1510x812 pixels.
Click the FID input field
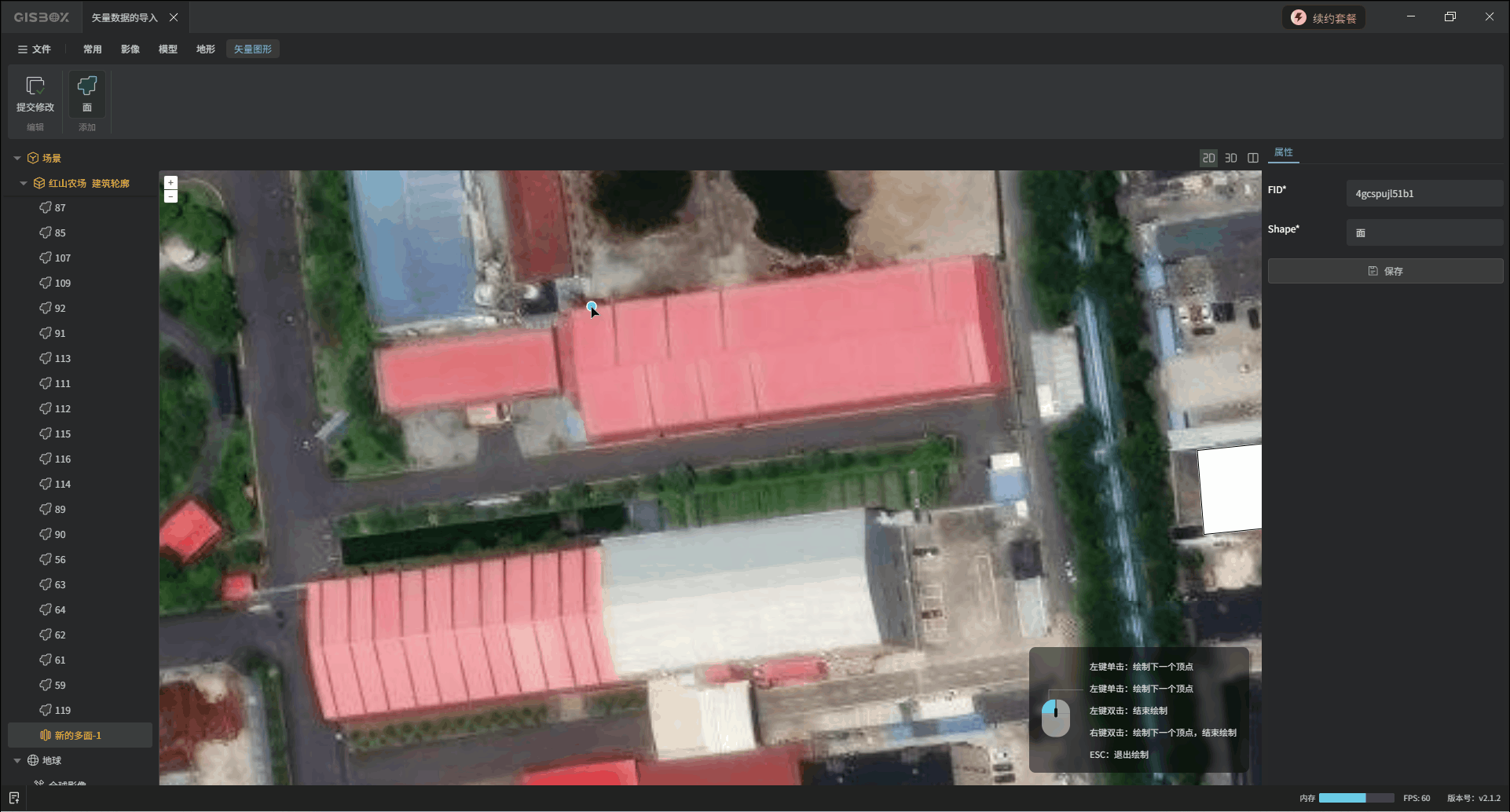(x=1424, y=194)
